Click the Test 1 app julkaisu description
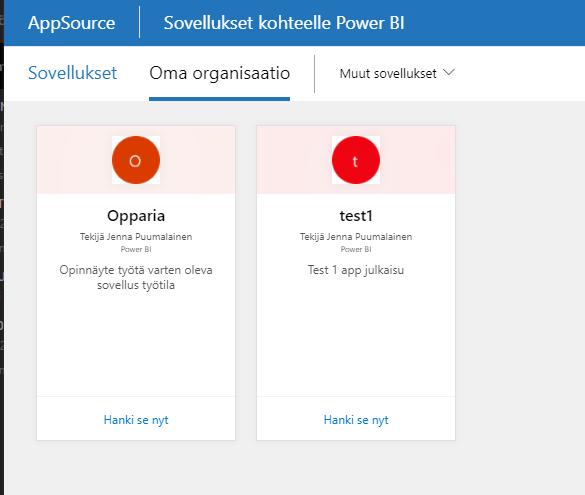Image resolution: width=585 pixels, height=495 pixels. (356, 270)
